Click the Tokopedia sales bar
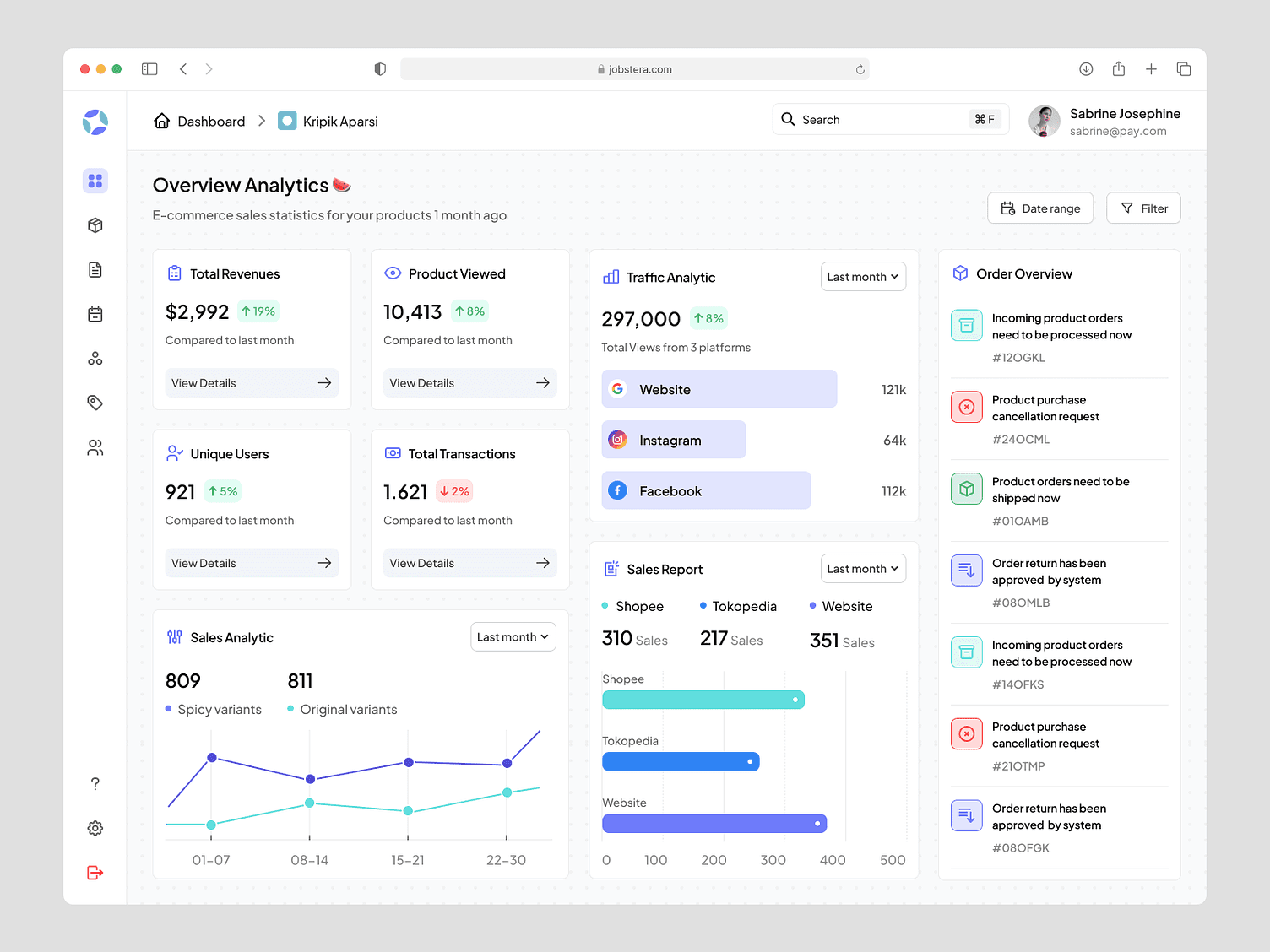1270x952 pixels. coord(681,762)
